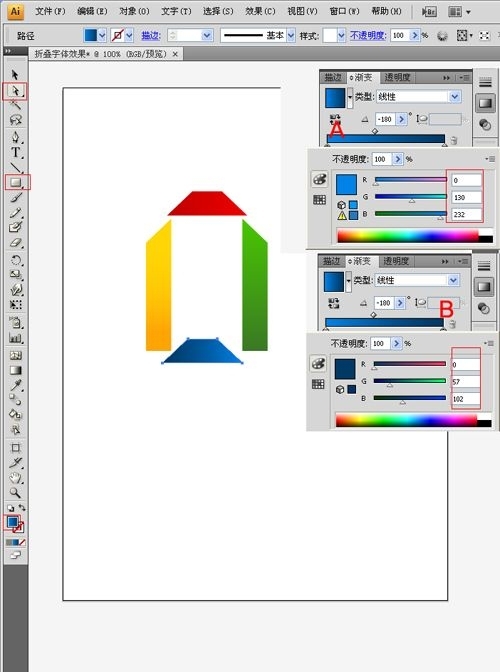Image resolution: width=500 pixels, height=672 pixels.
Task: Select the Magic Wand tool
Action: tap(15, 104)
